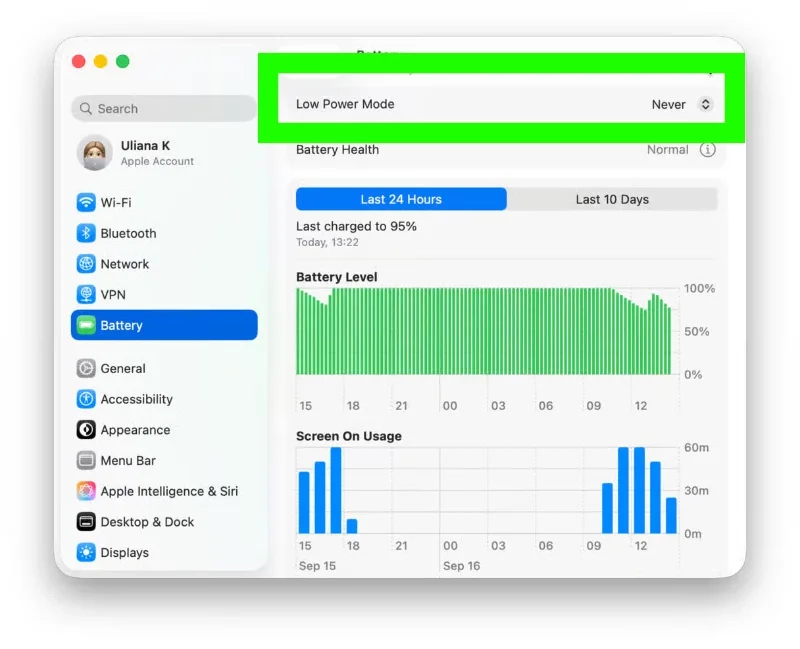Go to Displays settings
Viewport: 800px width, 649px height.
tap(124, 553)
